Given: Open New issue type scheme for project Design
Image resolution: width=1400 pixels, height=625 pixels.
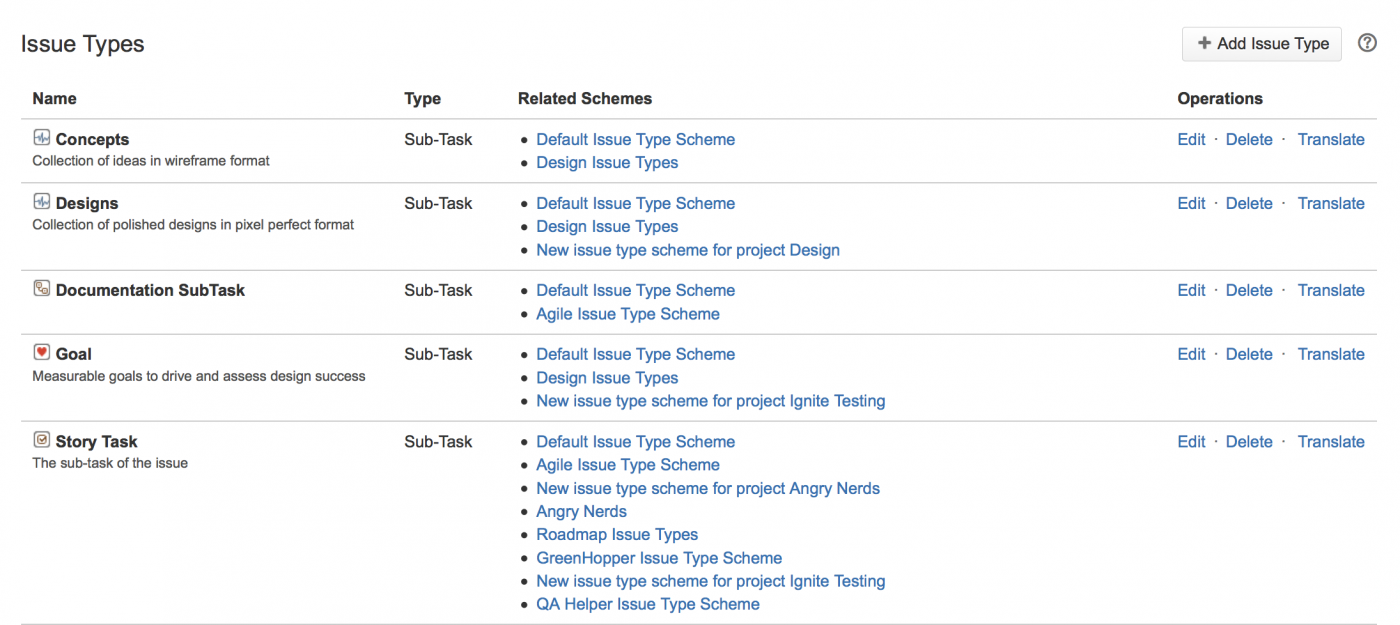Looking at the screenshot, I should point(687,250).
